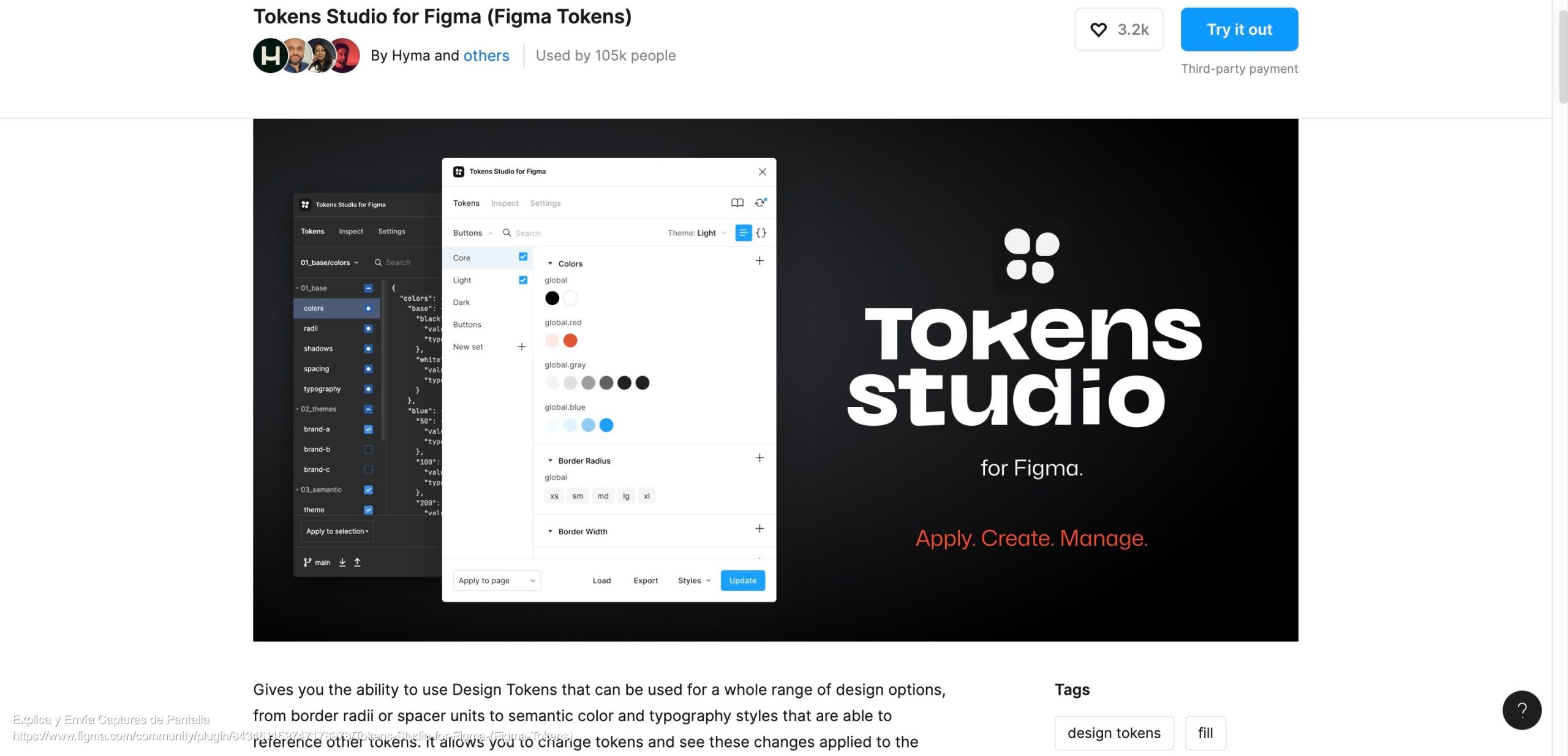Click the Search field in light panel
This screenshot has height=756, width=1568.
528,233
